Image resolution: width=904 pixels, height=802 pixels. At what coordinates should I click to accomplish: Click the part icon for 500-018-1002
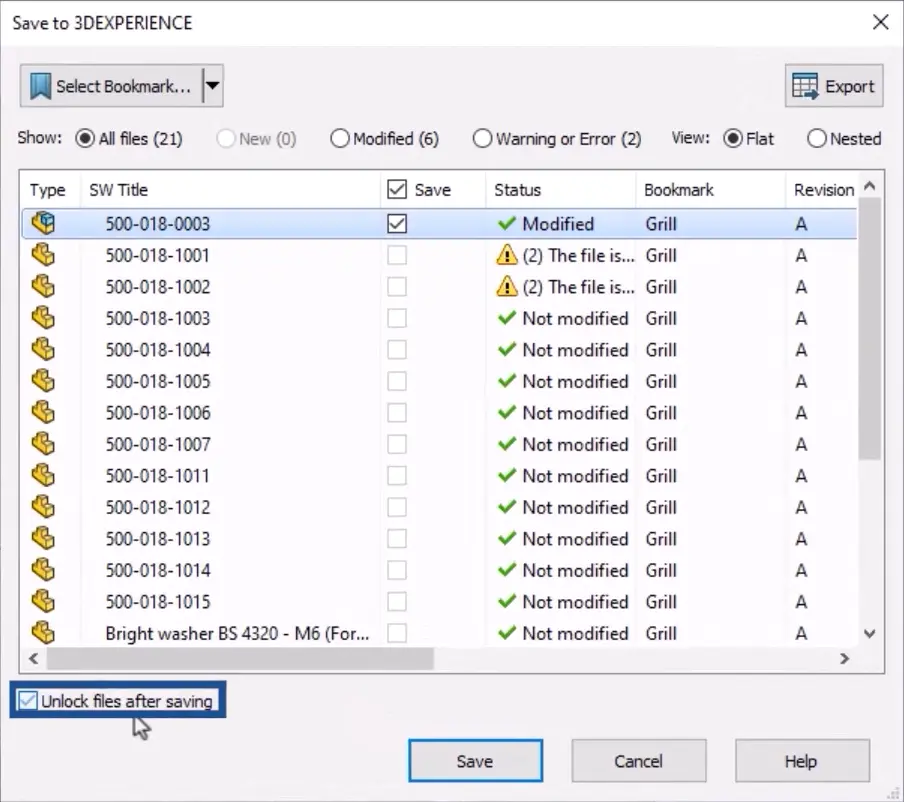pyautogui.click(x=43, y=287)
